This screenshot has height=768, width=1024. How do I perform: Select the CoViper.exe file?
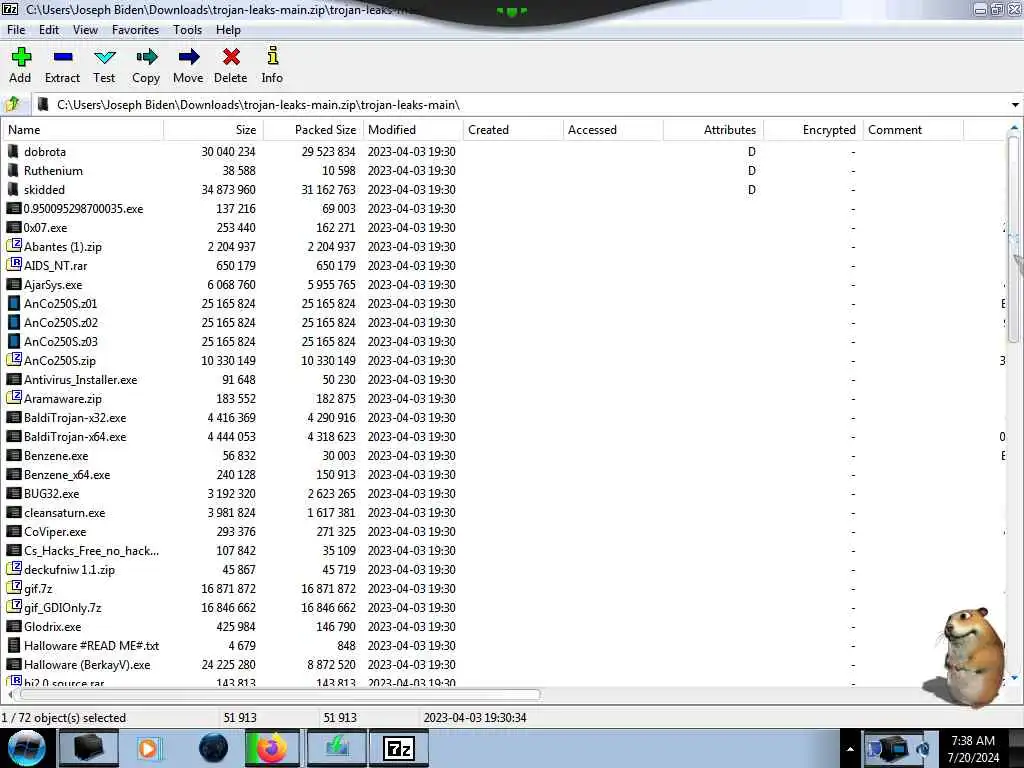click(55, 532)
